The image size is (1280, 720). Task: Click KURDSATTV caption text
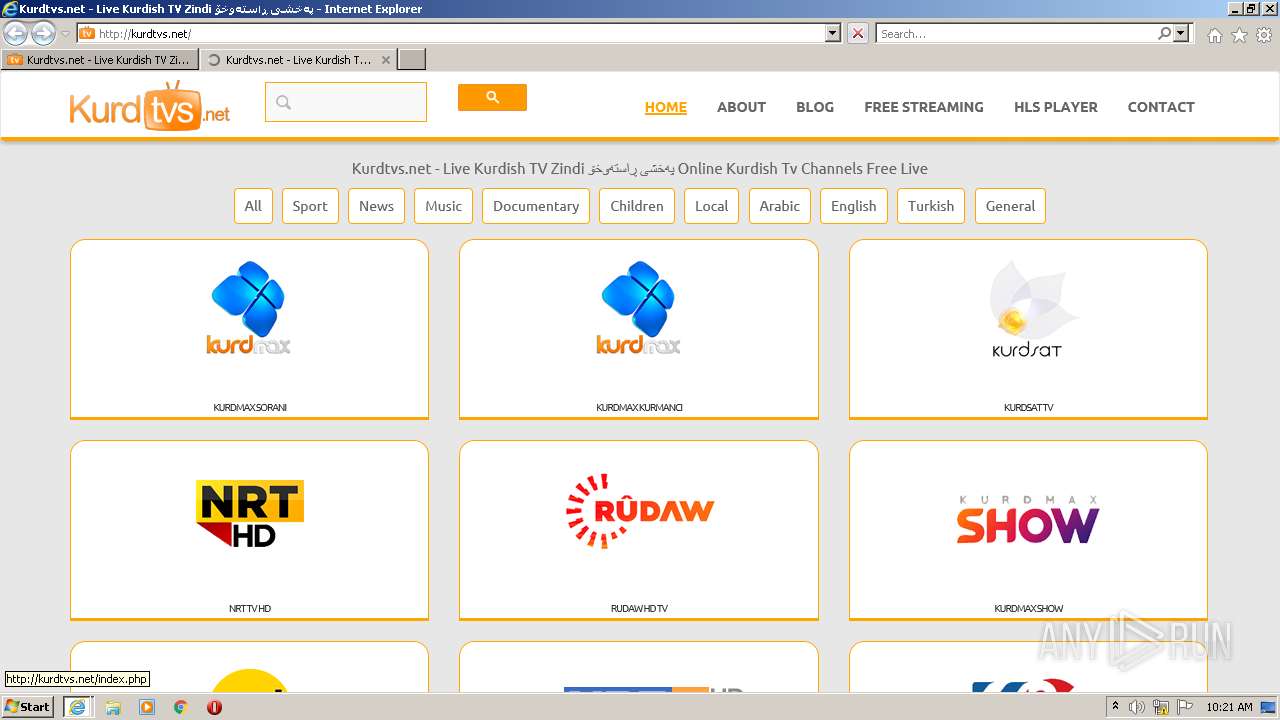(x=1028, y=408)
